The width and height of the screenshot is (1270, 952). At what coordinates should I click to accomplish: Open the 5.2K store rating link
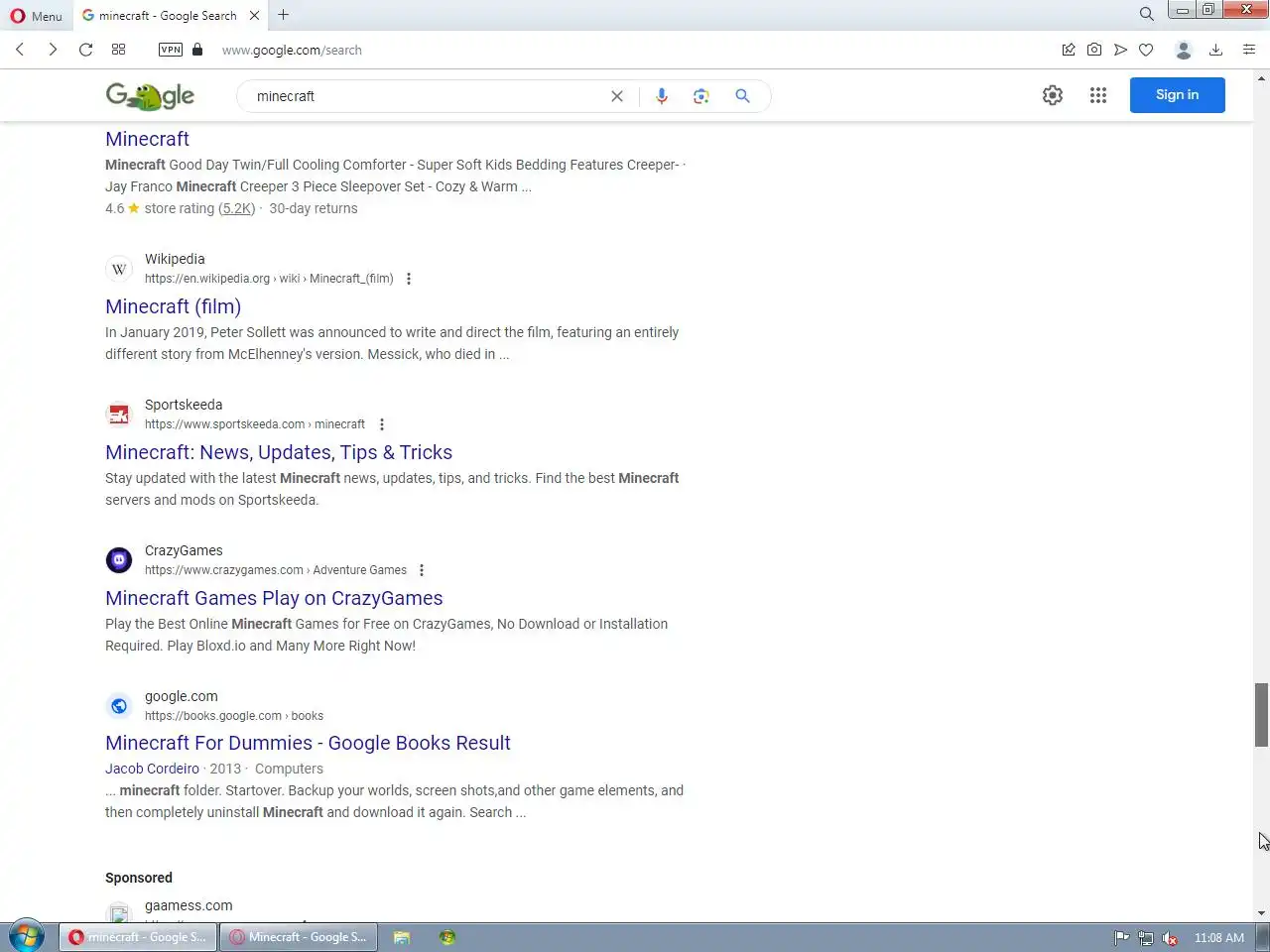(237, 208)
